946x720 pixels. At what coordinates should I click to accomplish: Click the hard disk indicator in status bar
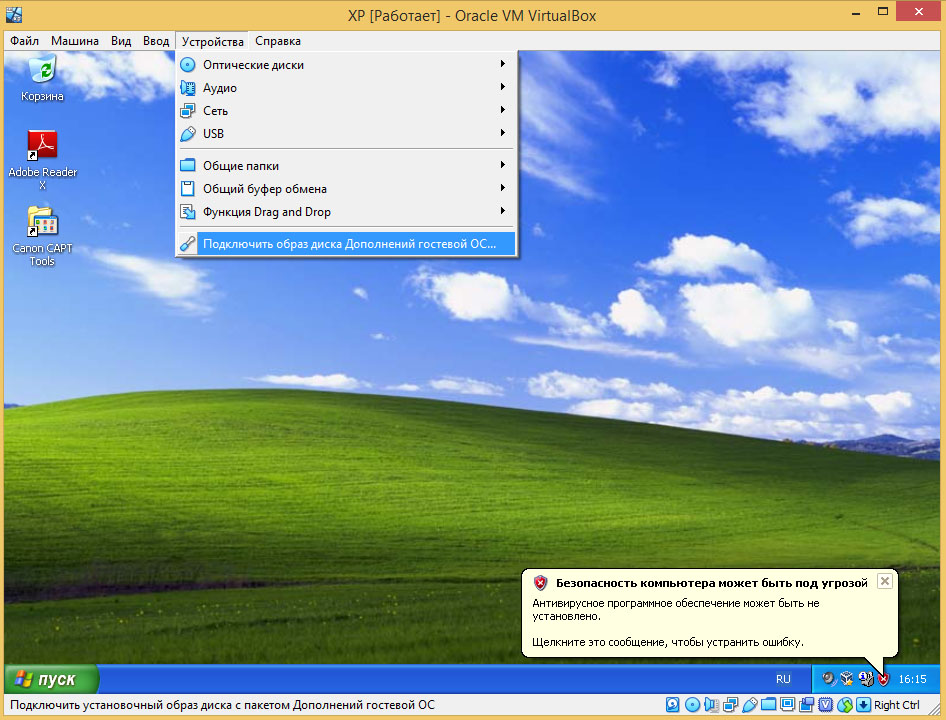pyautogui.click(x=674, y=705)
